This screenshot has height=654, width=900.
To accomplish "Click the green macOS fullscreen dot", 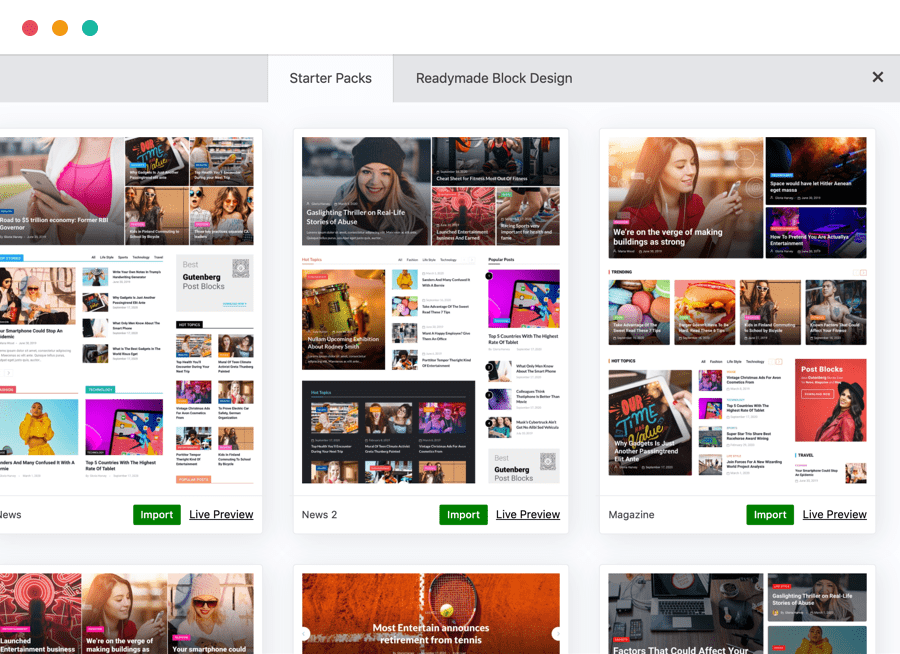I will click(90, 28).
